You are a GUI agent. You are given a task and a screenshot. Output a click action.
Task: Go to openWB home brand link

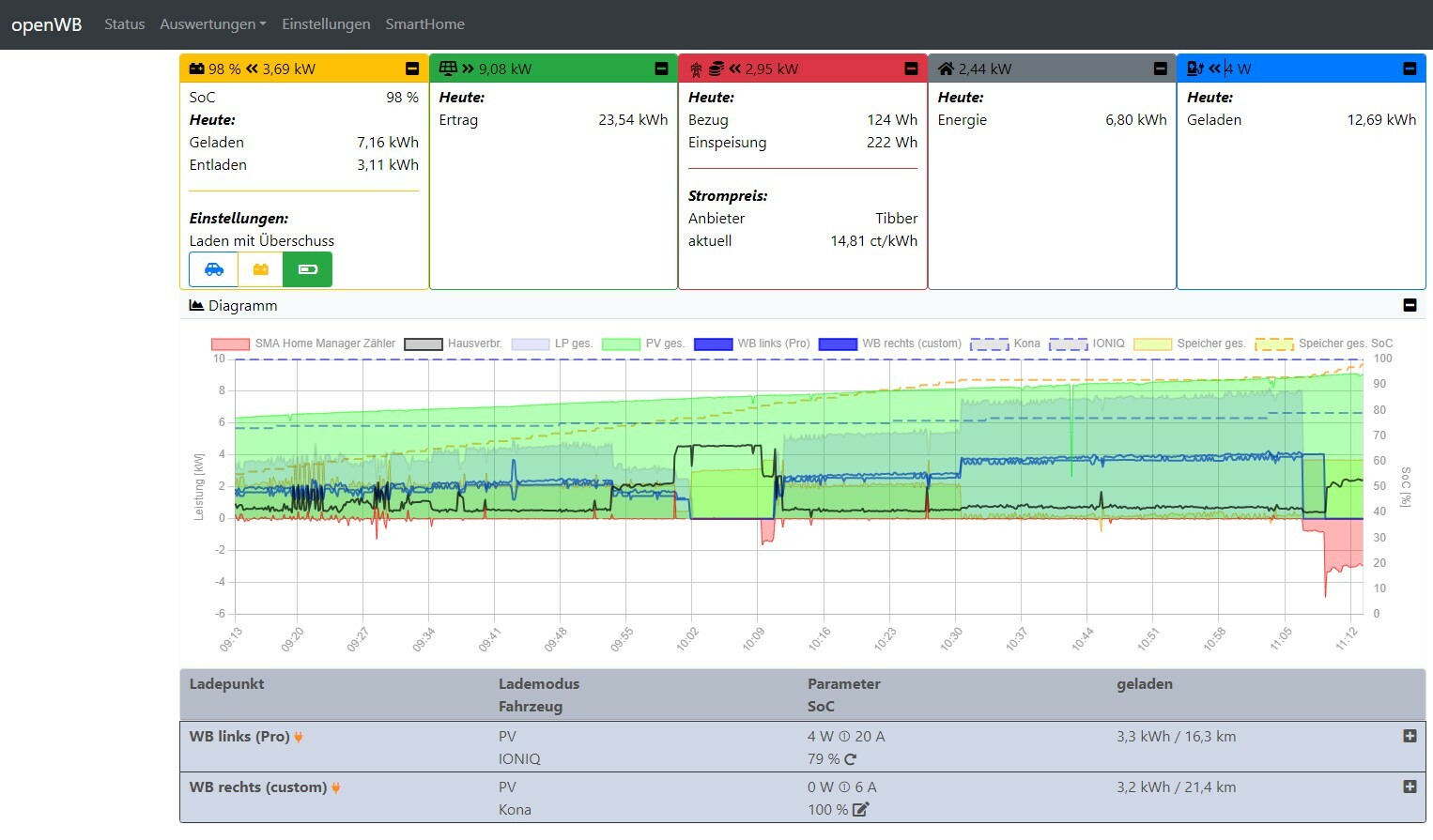click(x=47, y=24)
